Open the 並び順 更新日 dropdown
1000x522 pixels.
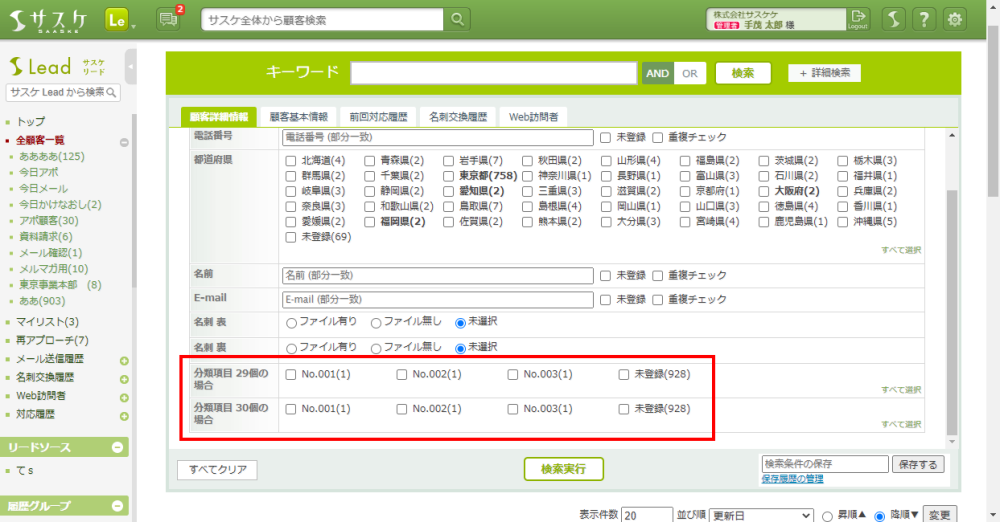[x=761, y=515]
